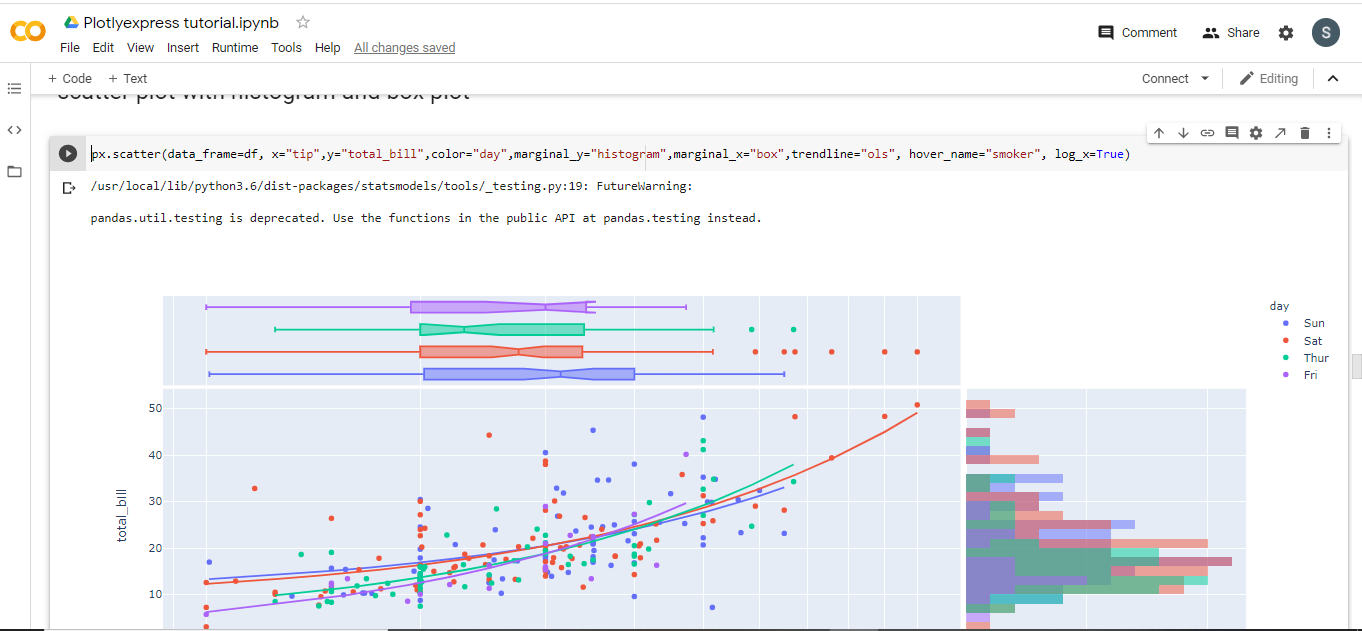Move the cell up

click(1159, 133)
